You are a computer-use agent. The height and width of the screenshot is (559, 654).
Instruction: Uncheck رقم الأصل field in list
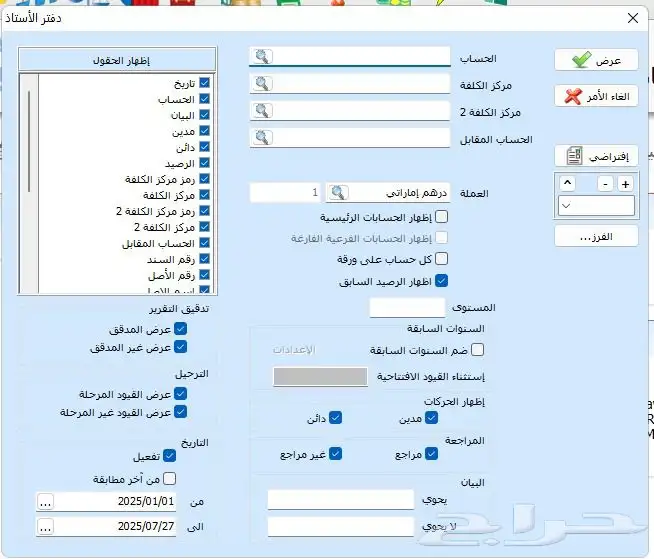point(204,275)
